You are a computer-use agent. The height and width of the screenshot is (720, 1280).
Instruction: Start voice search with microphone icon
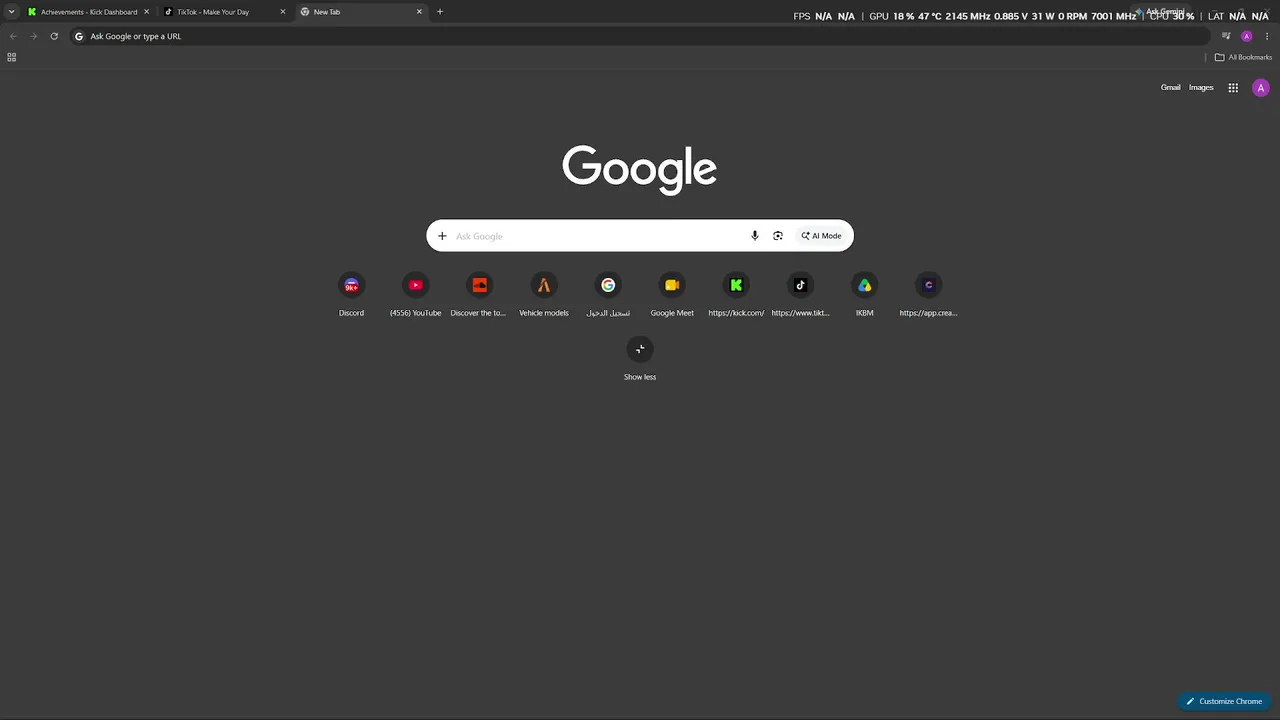click(x=755, y=236)
